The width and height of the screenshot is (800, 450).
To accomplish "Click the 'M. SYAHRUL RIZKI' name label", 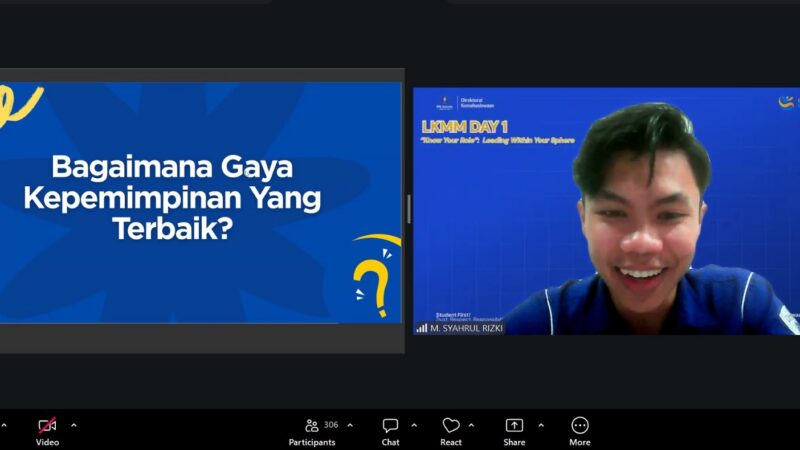I will pos(466,328).
